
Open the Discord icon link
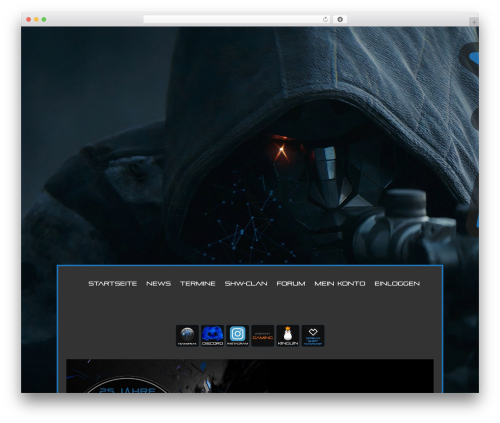tap(212, 336)
